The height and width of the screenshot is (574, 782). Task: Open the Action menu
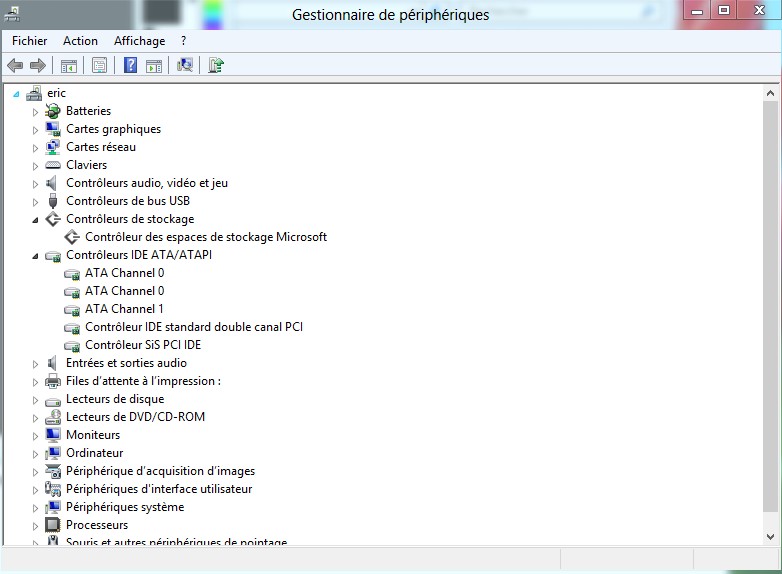click(x=80, y=41)
